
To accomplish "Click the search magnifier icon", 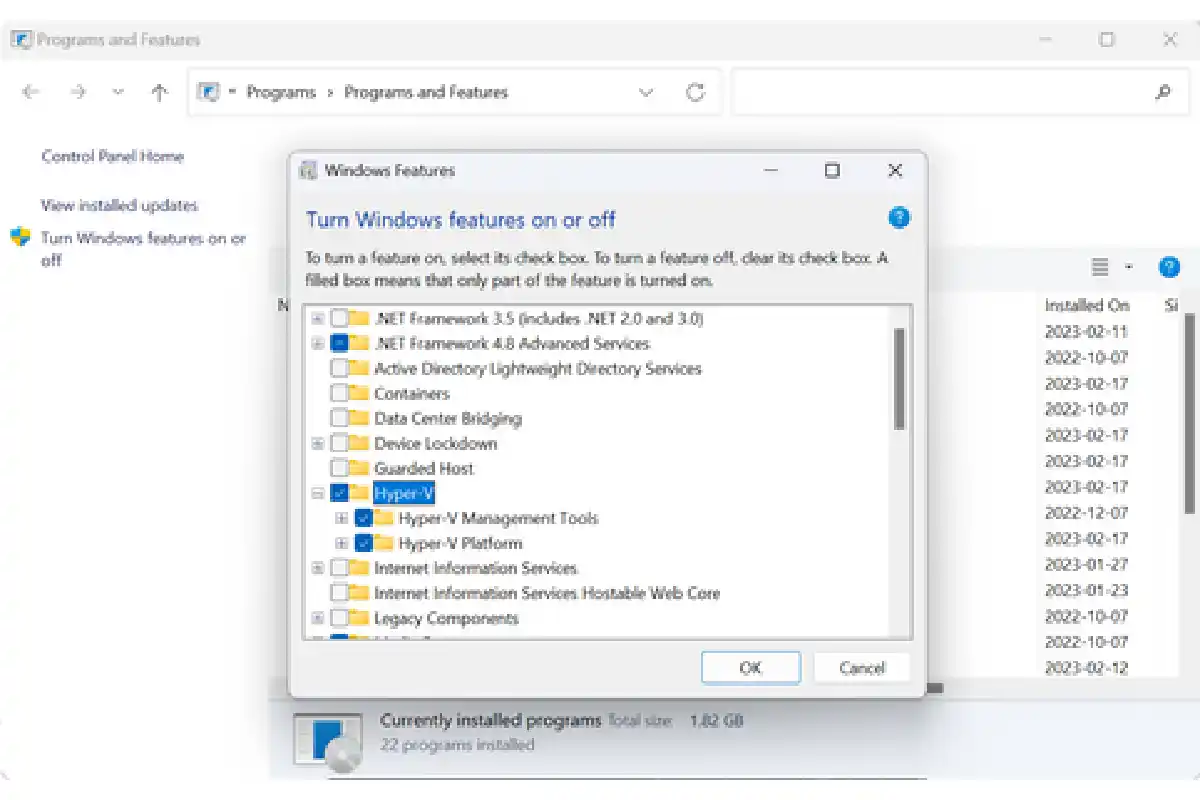I will click(1162, 92).
